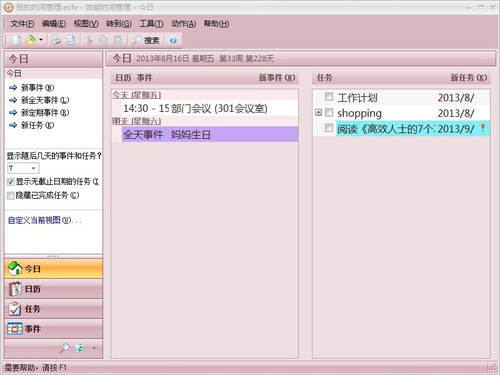
Task: Click 新事件(N) in calendar events header
Action: coord(277,78)
